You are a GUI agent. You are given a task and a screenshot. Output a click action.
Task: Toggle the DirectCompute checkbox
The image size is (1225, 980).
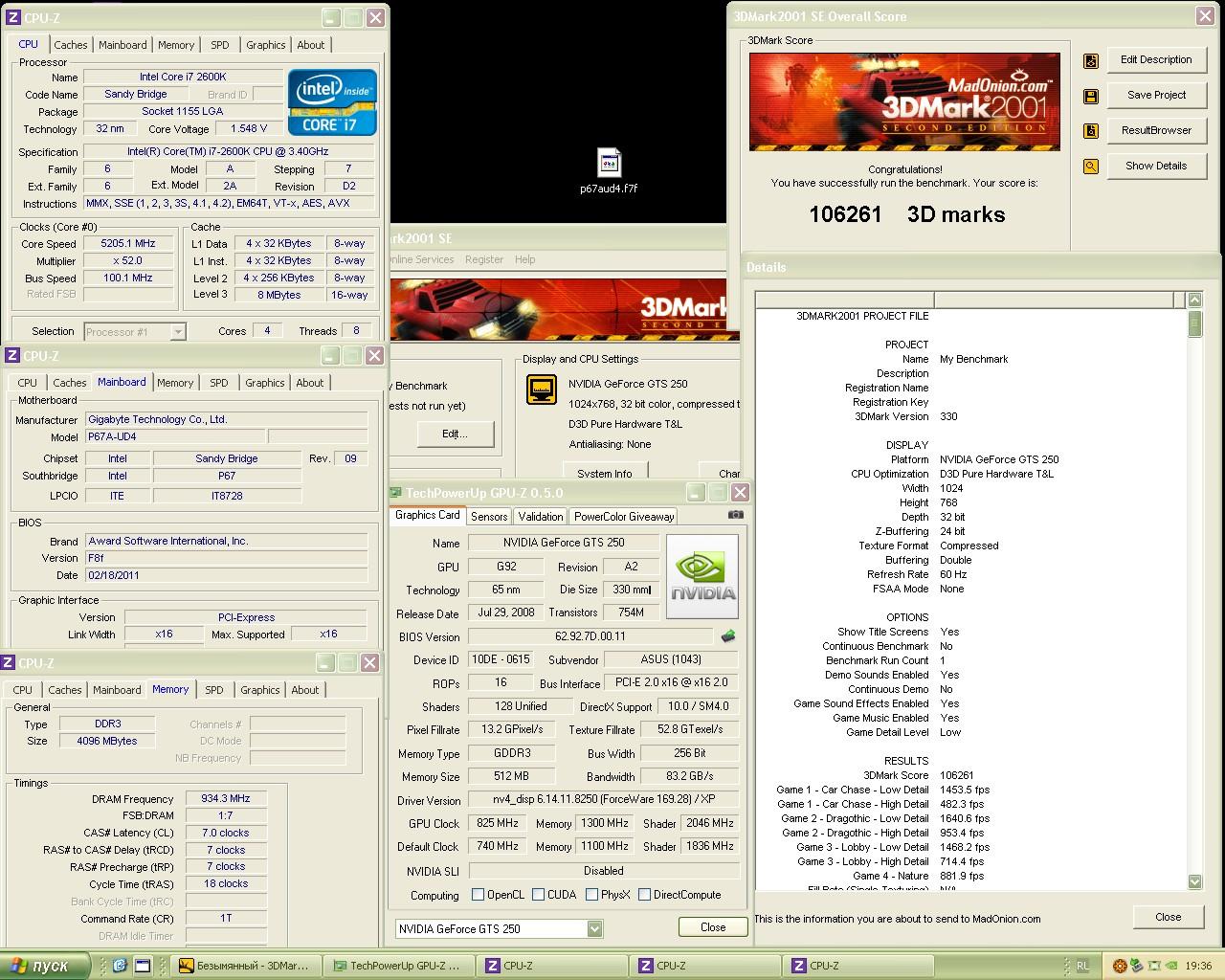tap(645, 895)
